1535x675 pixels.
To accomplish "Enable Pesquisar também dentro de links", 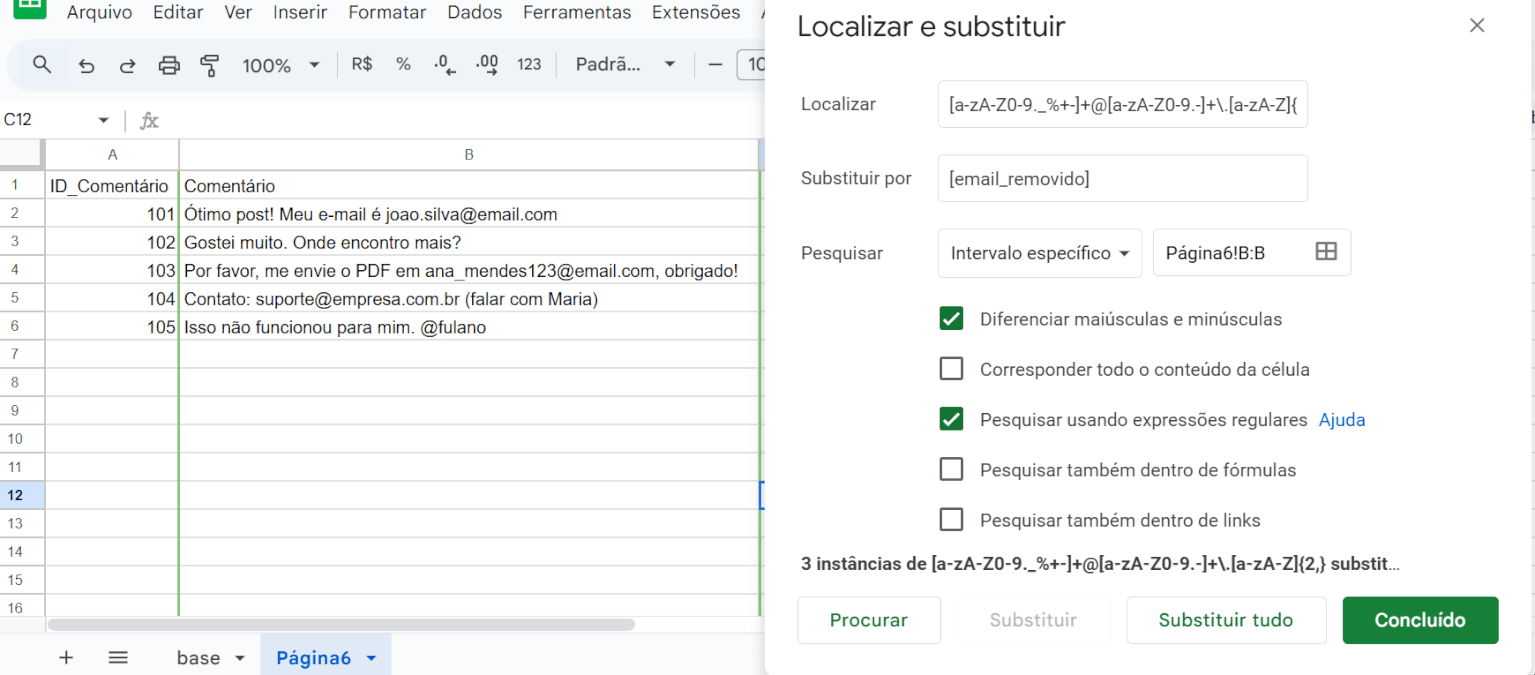I will coord(951,520).
